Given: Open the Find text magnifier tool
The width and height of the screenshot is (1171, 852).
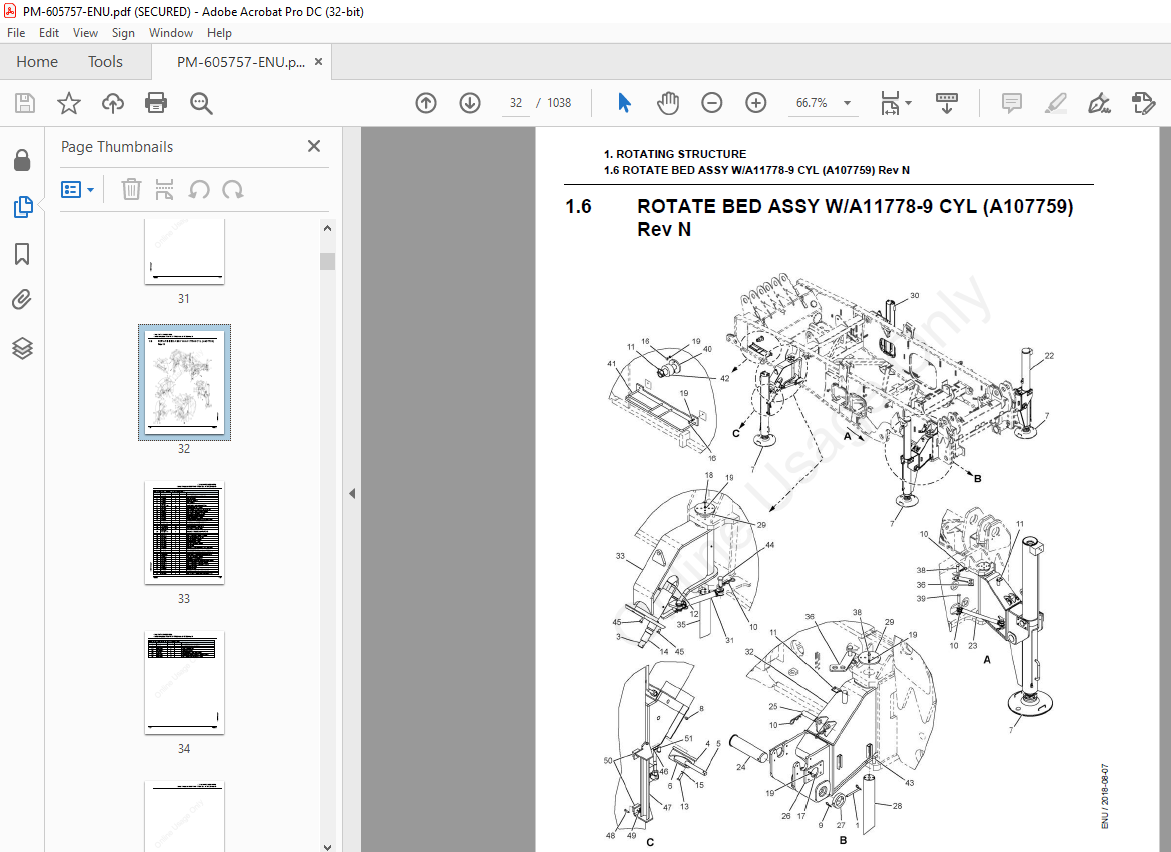Looking at the screenshot, I should (x=201, y=103).
